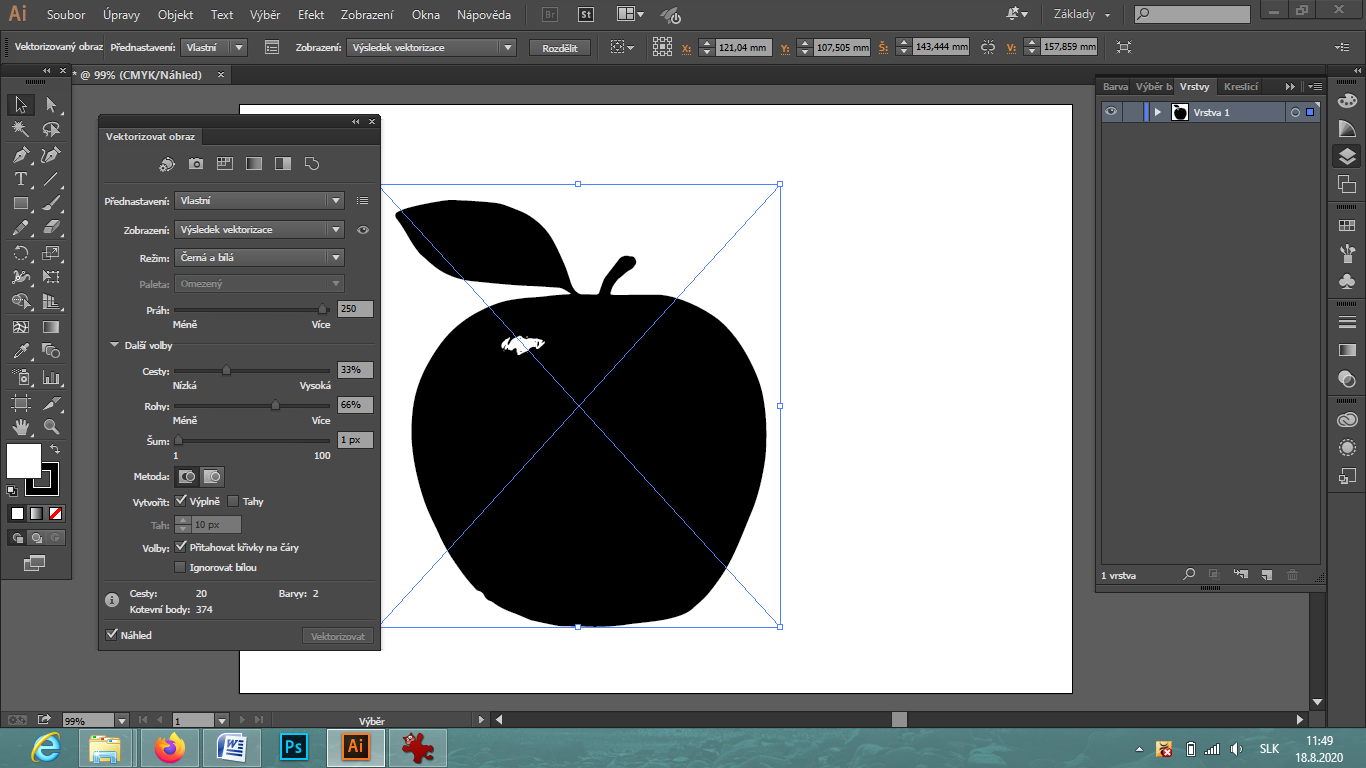Create new layer in Vrstvy panel
This screenshot has height=768, width=1366.
click(1266, 575)
